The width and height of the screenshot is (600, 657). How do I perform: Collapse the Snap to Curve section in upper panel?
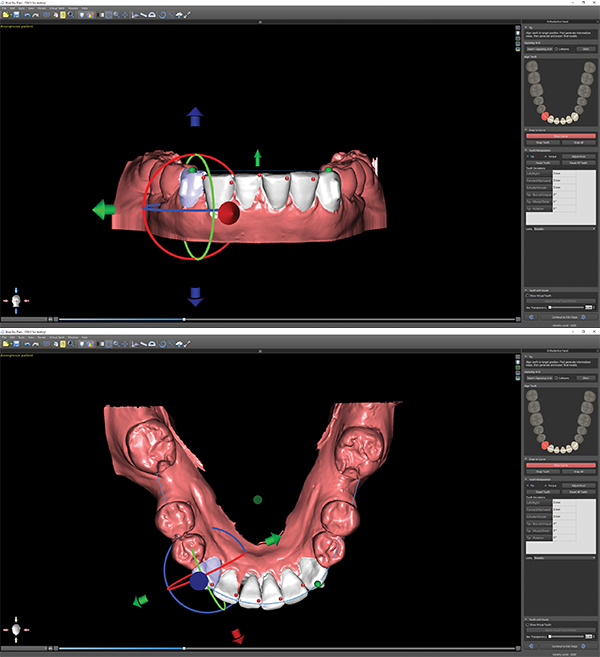(526, 130)
